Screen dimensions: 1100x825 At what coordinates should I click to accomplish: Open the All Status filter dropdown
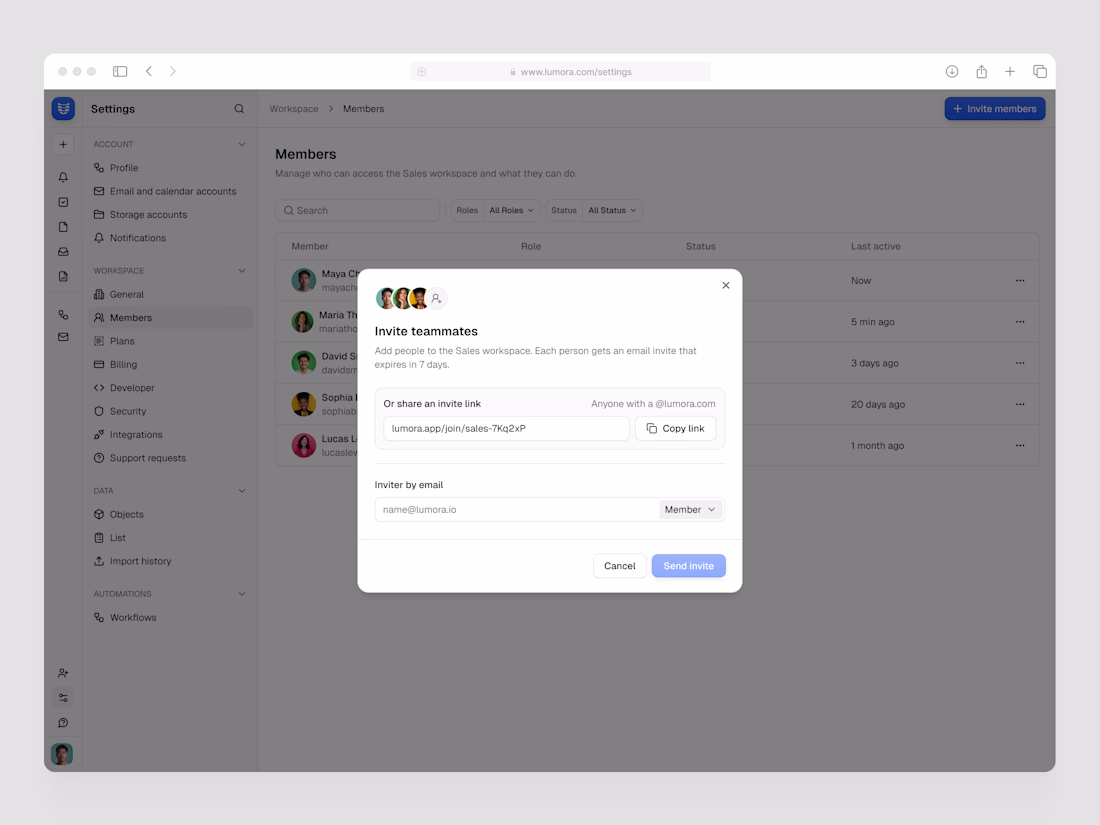612,210
